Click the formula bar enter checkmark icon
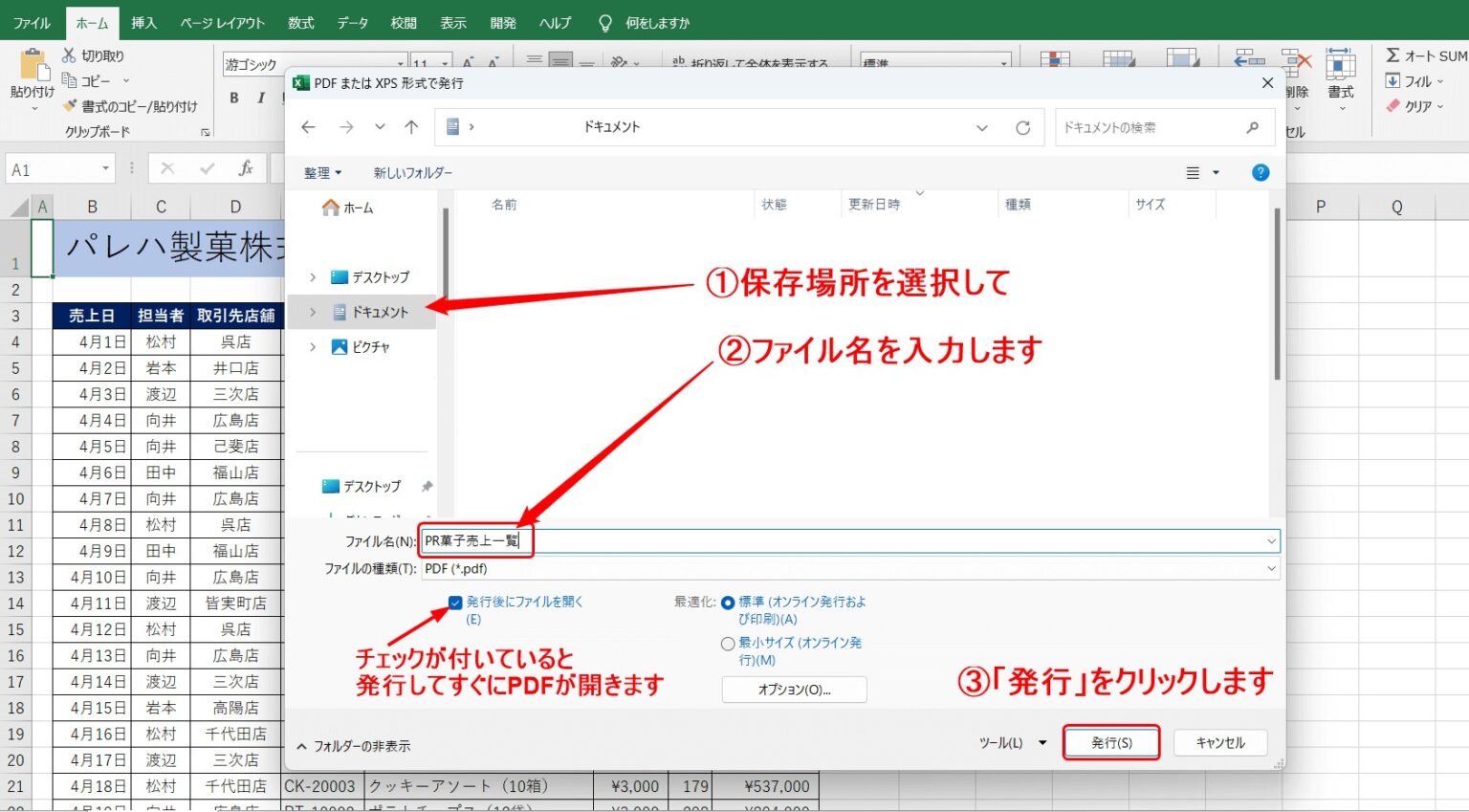Screen dimensions: 1469x812 click(x=207, y=169)
